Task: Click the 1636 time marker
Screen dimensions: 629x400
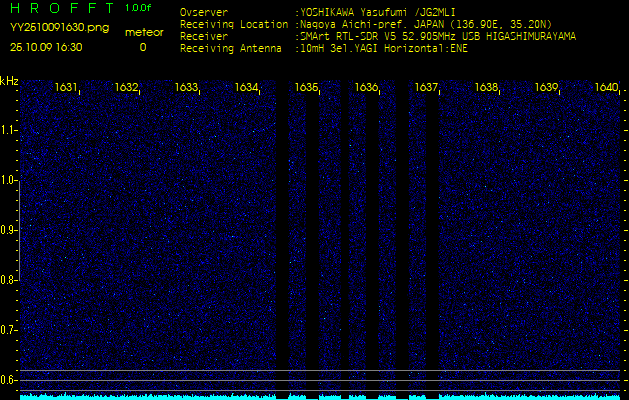Action: point(366,87)
